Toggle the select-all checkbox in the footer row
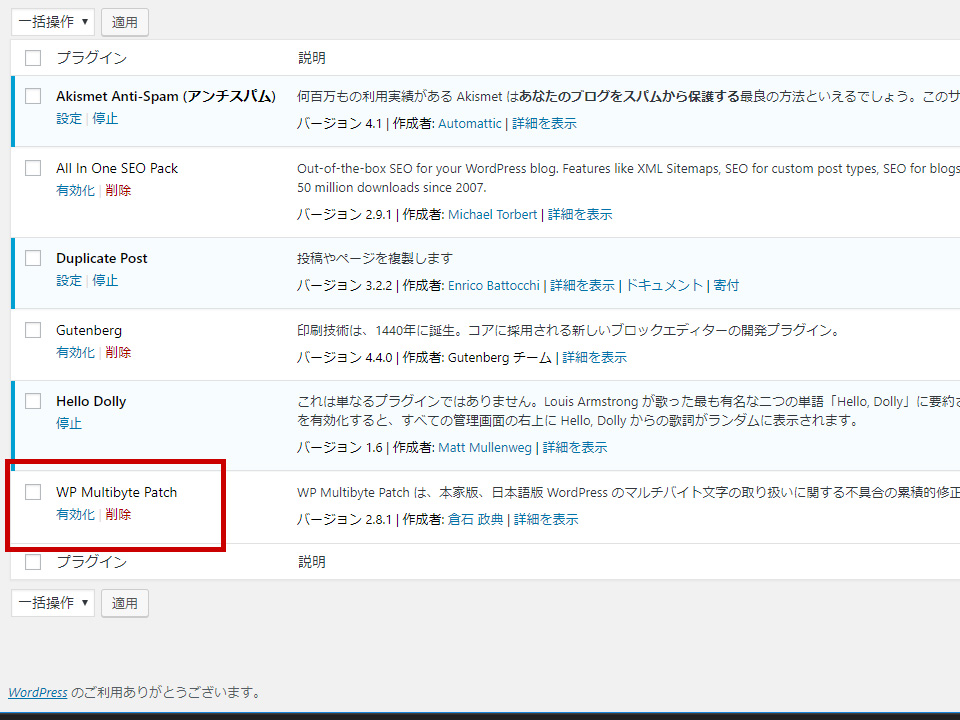Screen dimensions: 960x720 click(32, 561)
